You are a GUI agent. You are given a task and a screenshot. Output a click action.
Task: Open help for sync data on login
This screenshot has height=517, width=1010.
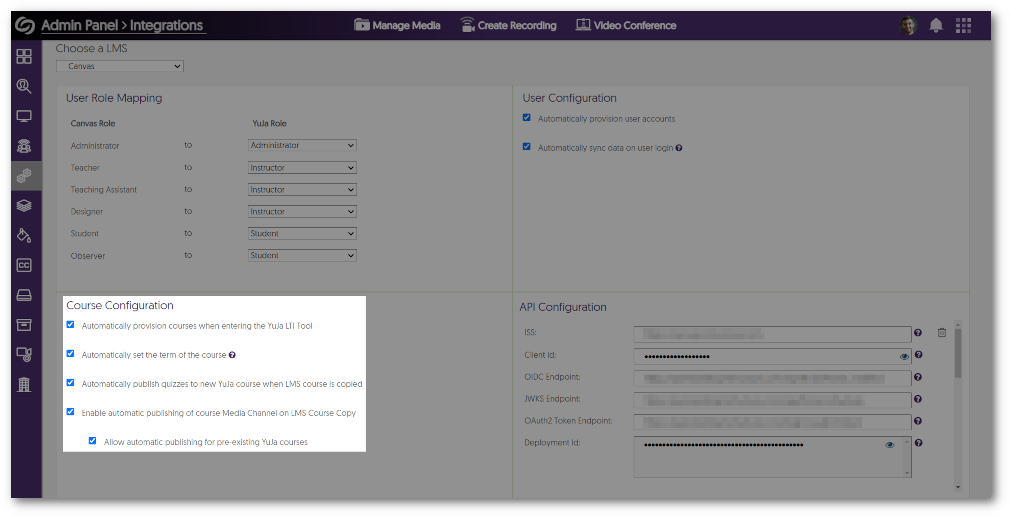click(679, 148)
